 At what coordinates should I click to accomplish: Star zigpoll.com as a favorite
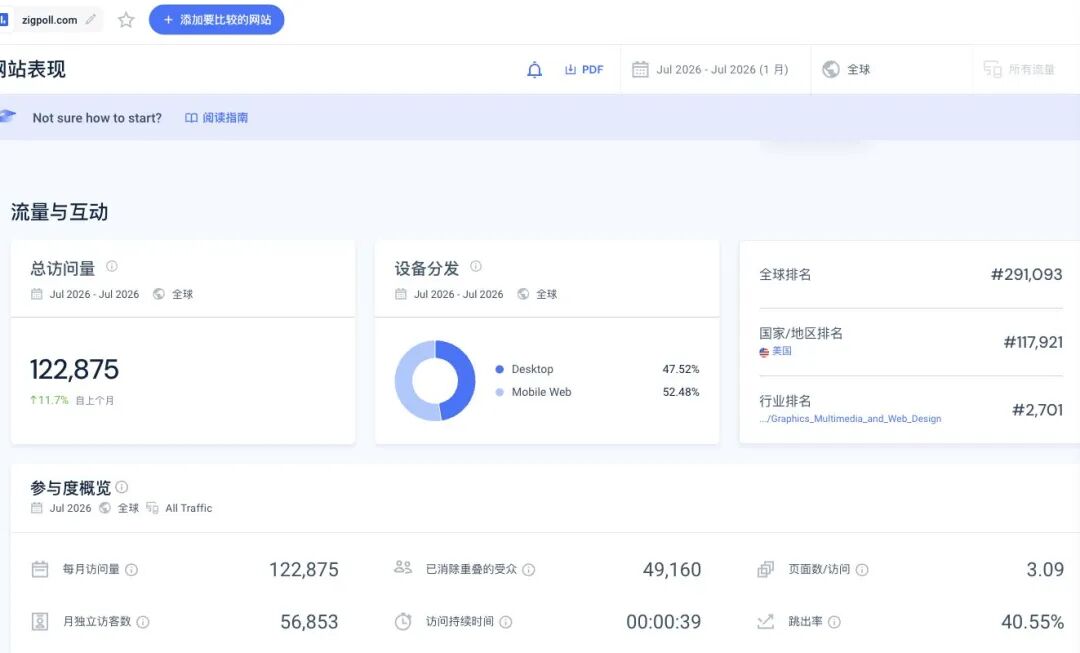[x=125, y=20]
